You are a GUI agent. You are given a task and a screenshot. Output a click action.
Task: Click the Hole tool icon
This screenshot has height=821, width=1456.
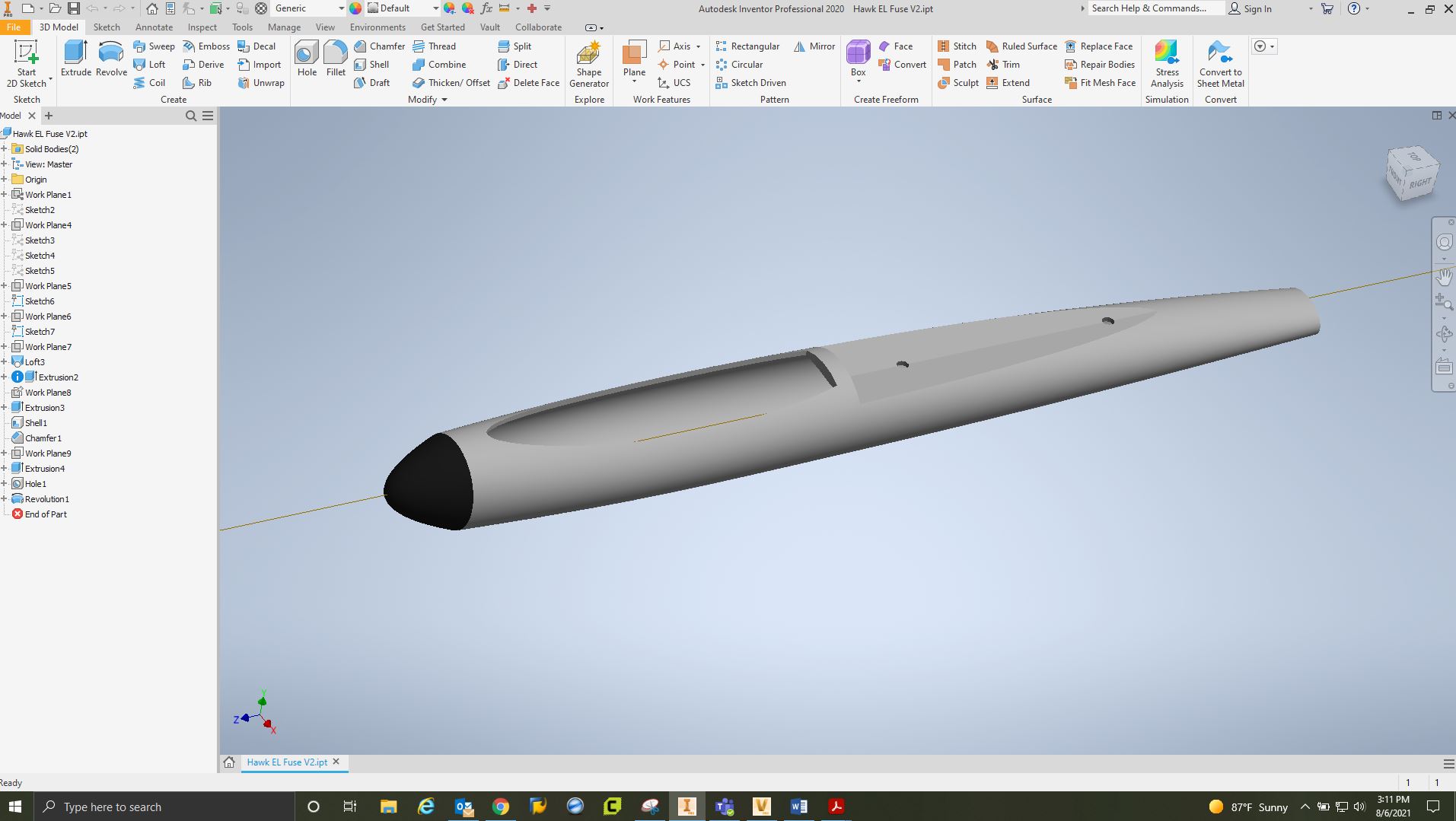(x=307, y=58)
